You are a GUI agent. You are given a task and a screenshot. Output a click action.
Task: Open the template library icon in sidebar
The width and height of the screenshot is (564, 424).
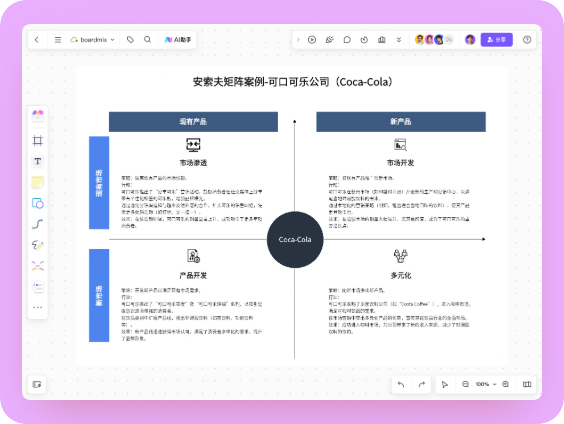(x=37, y=115)
